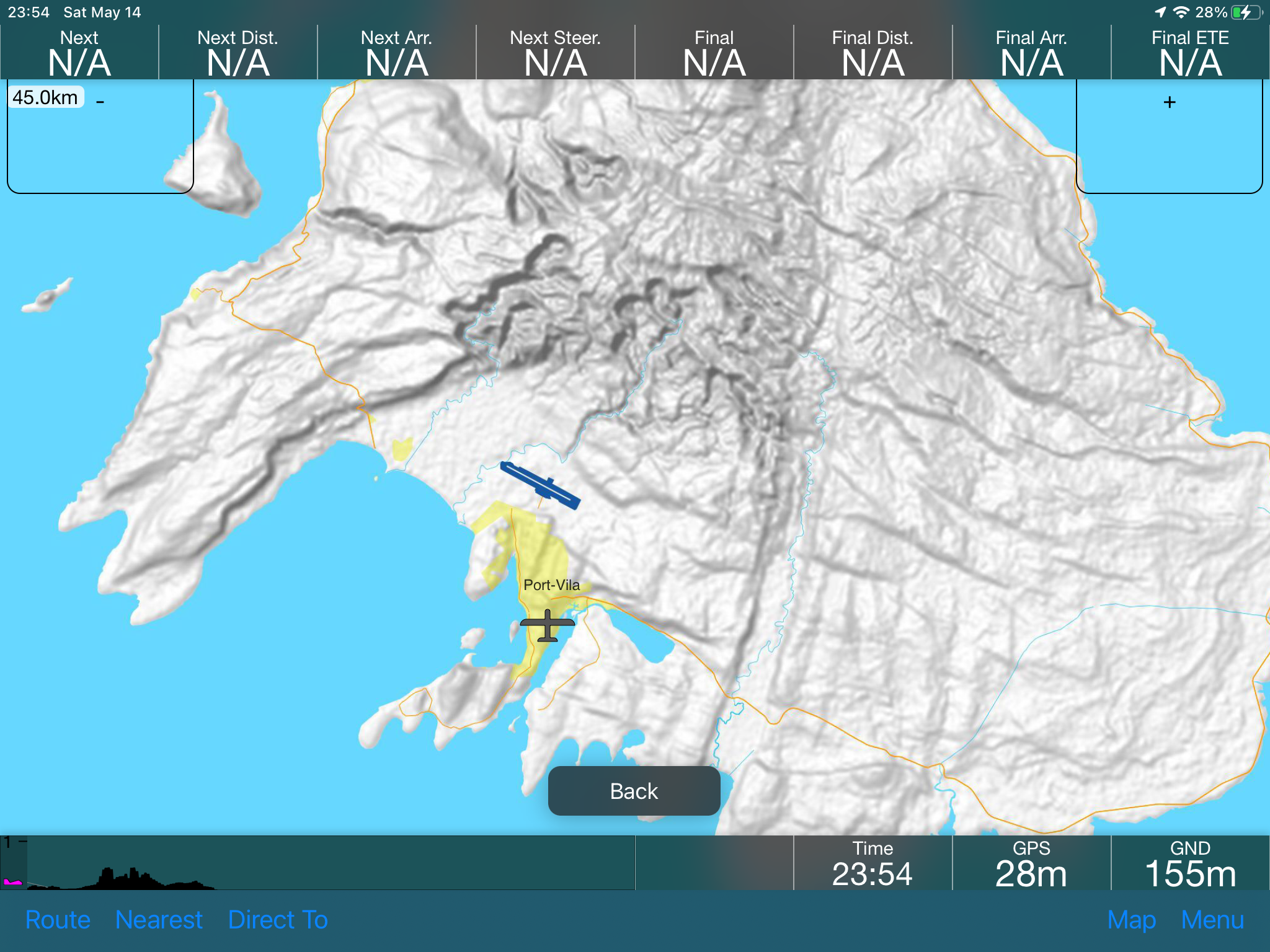Zoom out with the minus button
Image resolution: width=1270 pixels, height=952 pixels.
pos(100,102)
